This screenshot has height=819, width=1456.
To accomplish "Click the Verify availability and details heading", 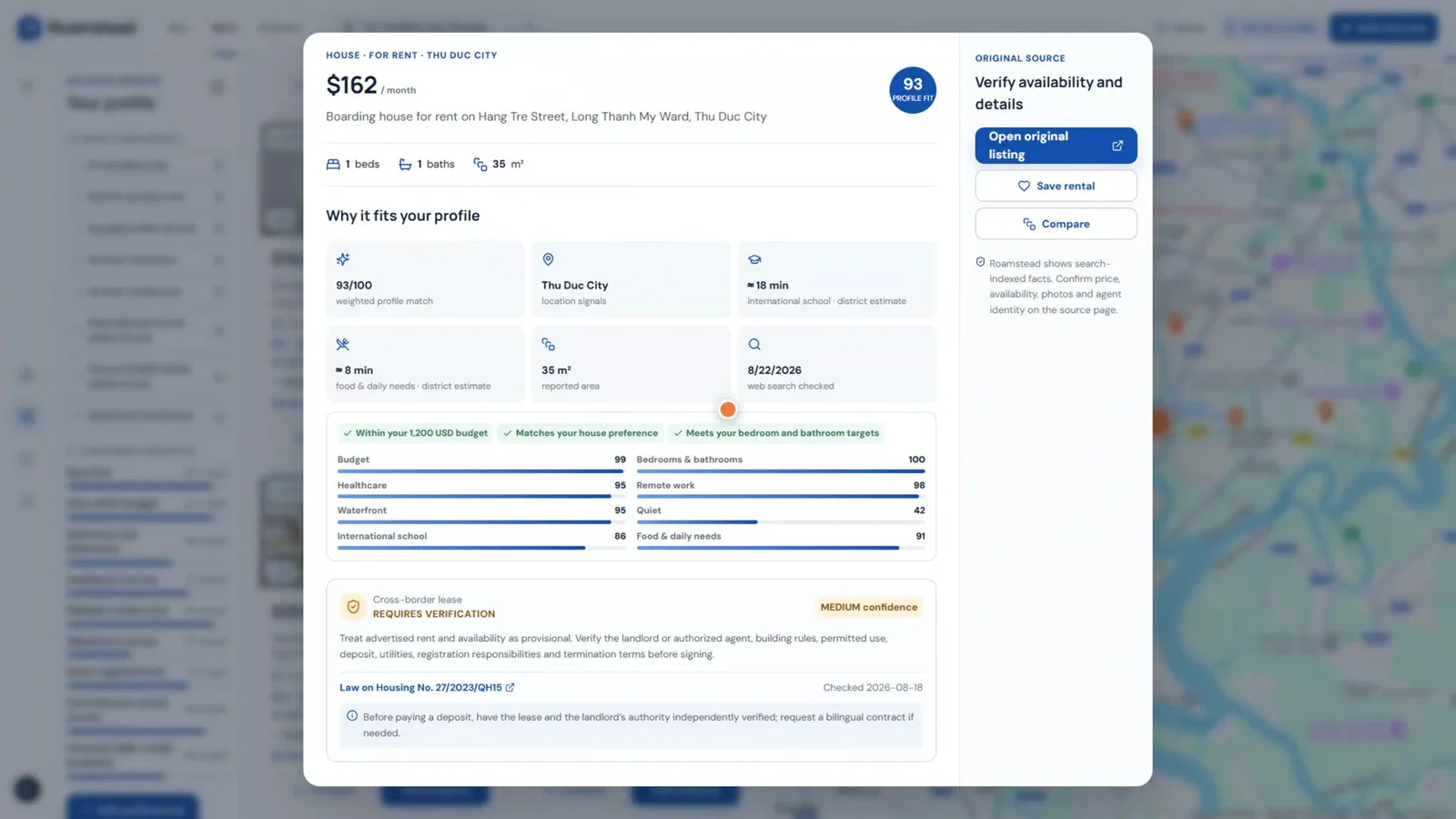I will [x=1049, y=93].
